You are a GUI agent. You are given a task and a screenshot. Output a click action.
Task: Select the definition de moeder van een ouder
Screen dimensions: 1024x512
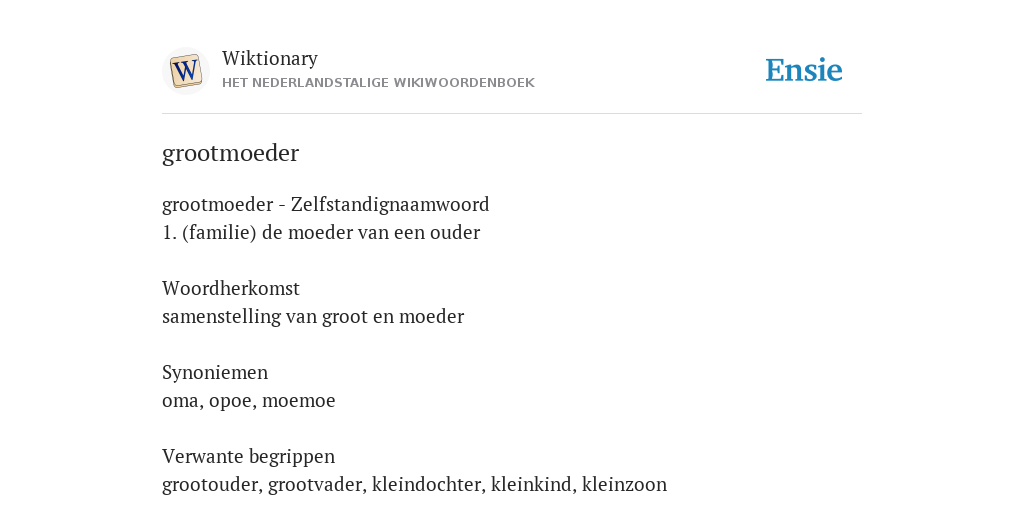(371, 232)
